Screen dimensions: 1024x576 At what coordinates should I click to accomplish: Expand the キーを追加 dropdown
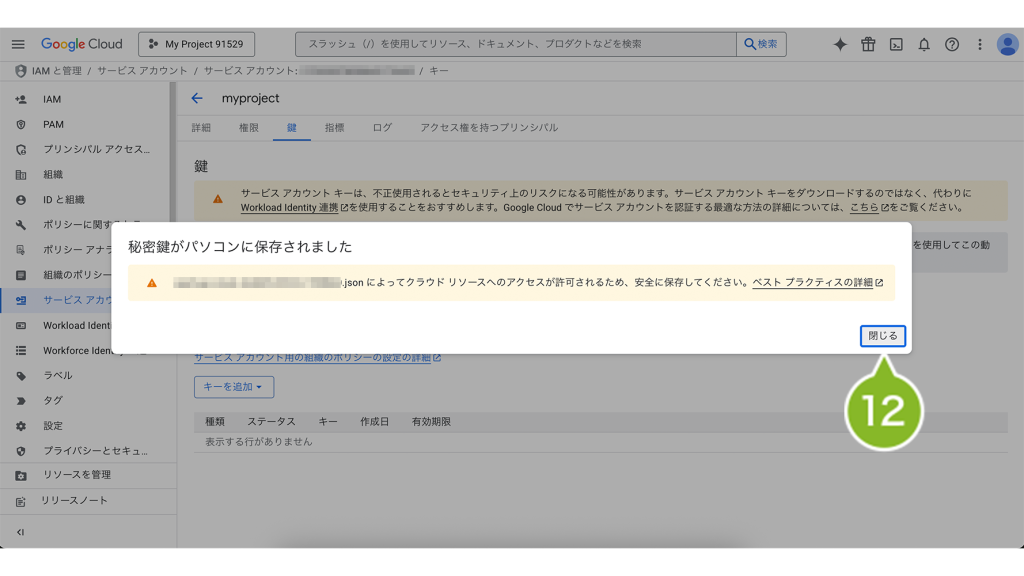click(233, 387)
